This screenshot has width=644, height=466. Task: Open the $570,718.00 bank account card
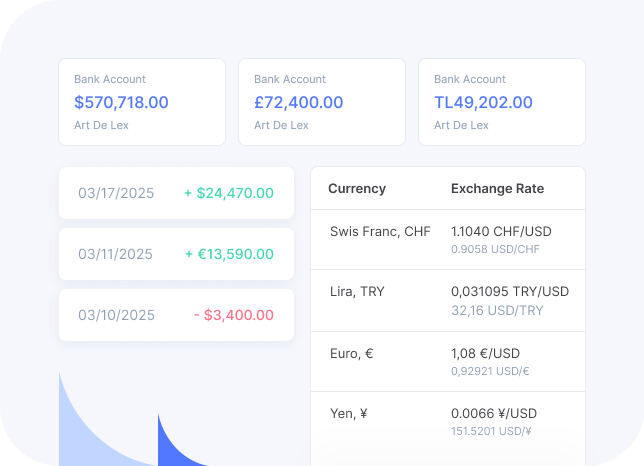tap(142, 102)
